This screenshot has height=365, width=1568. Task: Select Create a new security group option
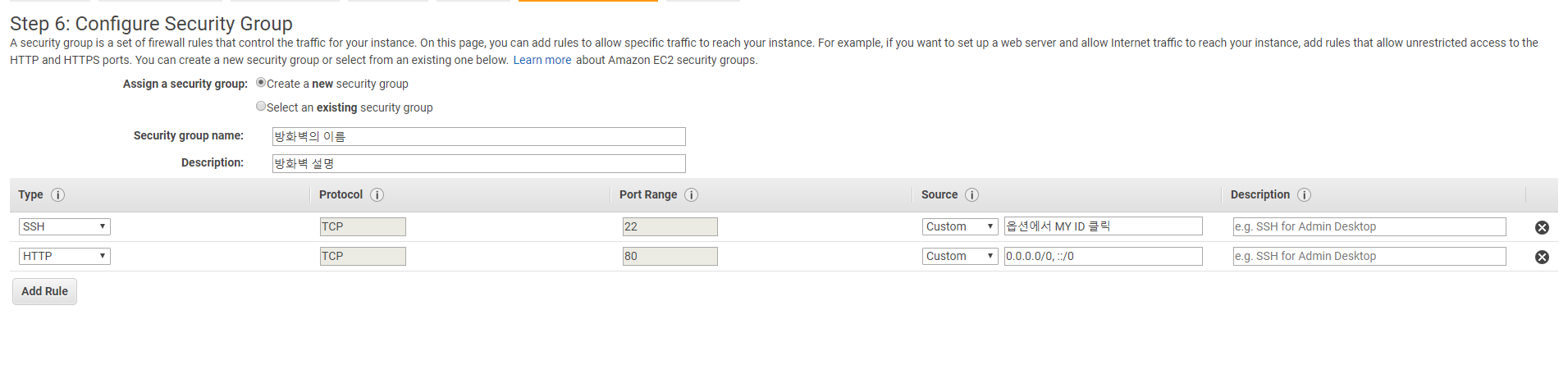click(261, 83)
